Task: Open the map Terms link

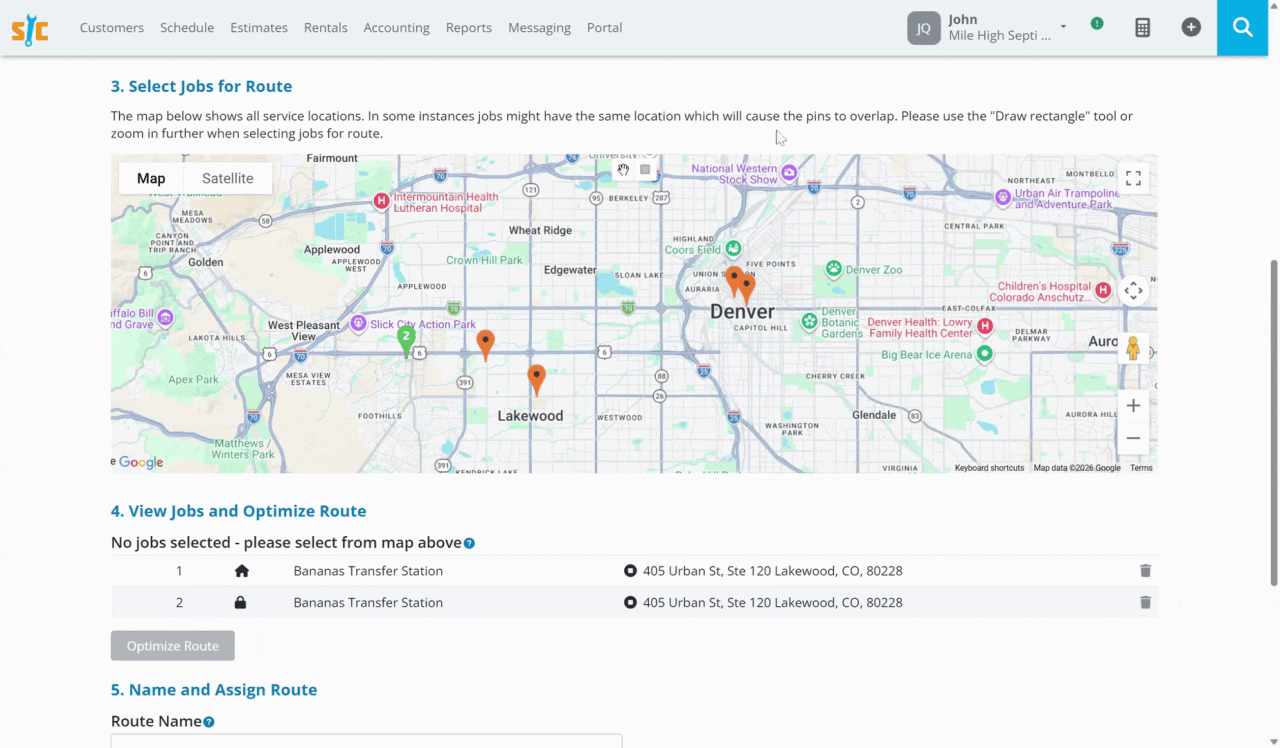Action: coord(1141,468)
